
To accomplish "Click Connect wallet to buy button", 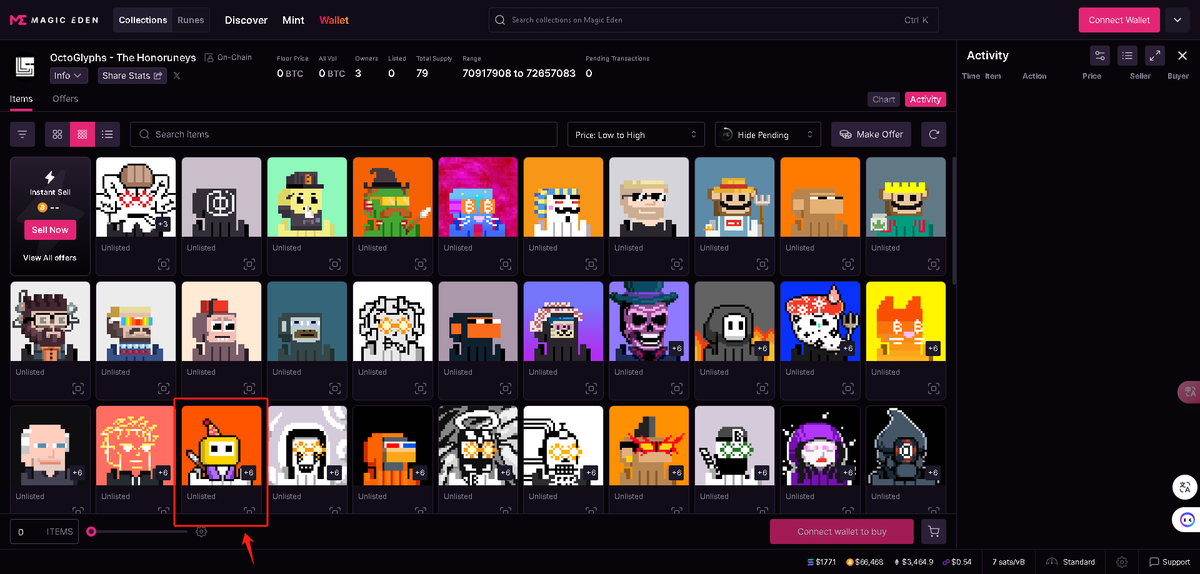I will 841,532.
